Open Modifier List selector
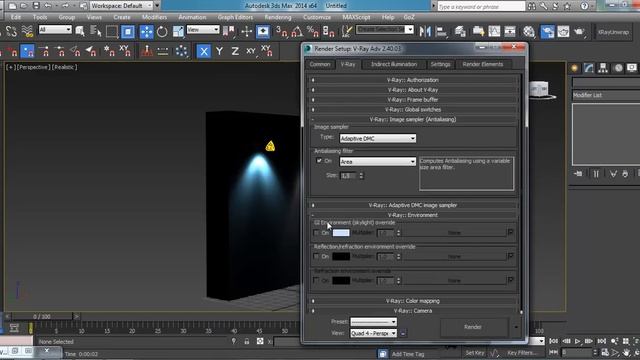Image resolution: width=640 pixels, height=360 pixels. coord(606,95)
